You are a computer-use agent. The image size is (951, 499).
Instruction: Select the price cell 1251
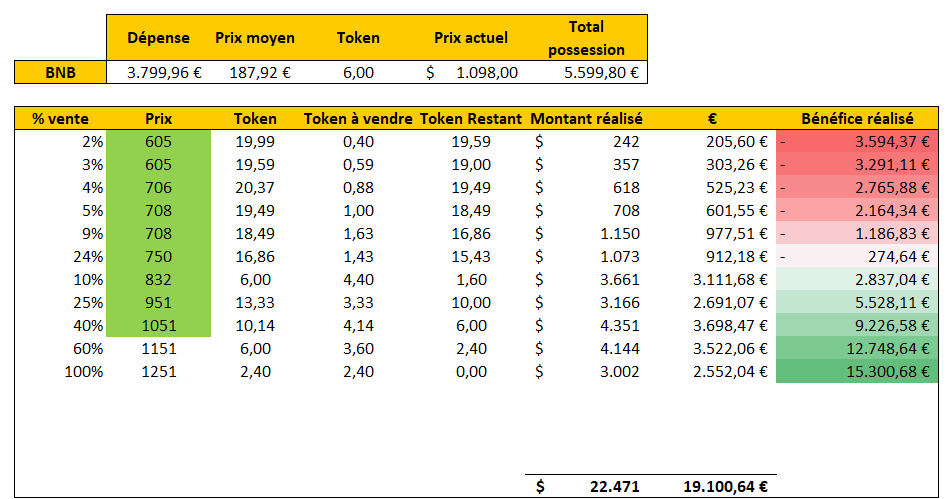(158, 371)
